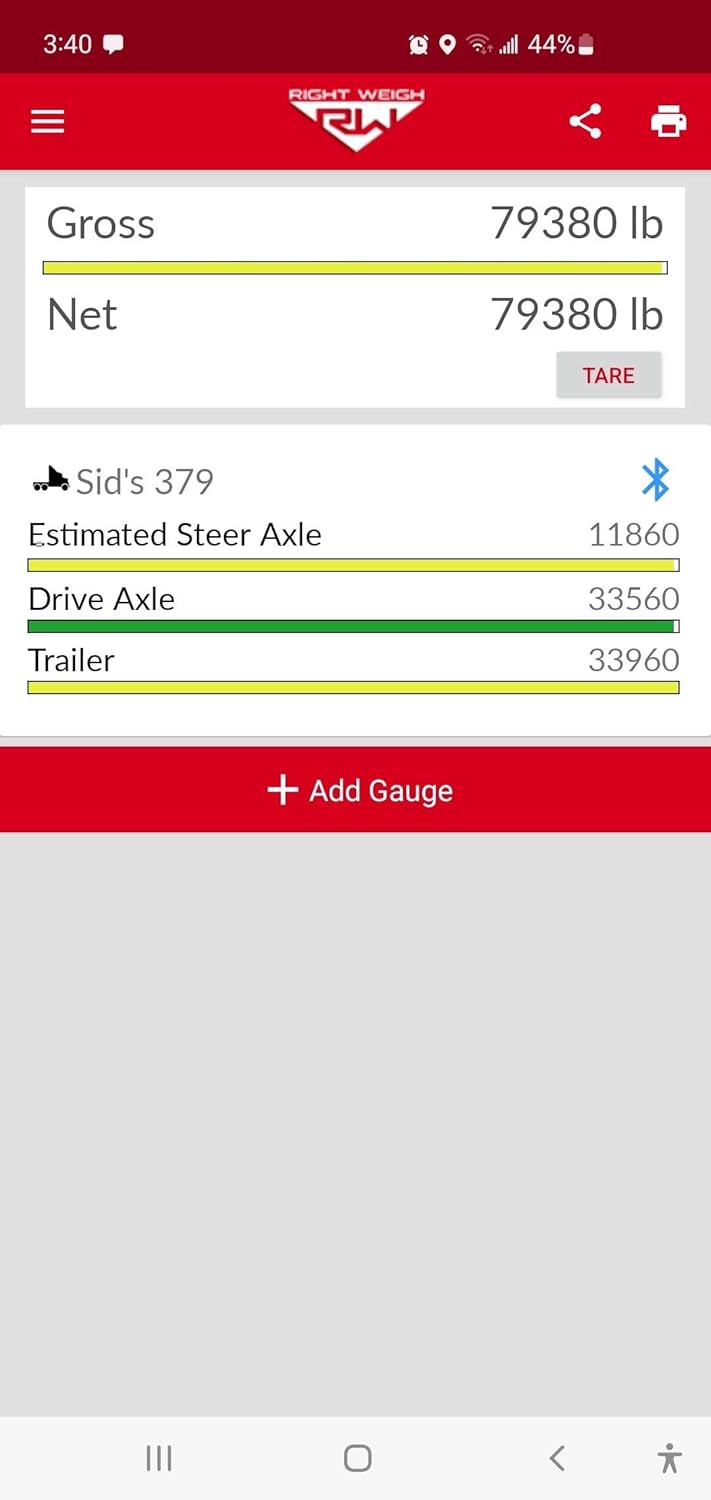Tap the Estimated Steer Axle bar
Screen dimensions: 711x1500
[353, 565]
